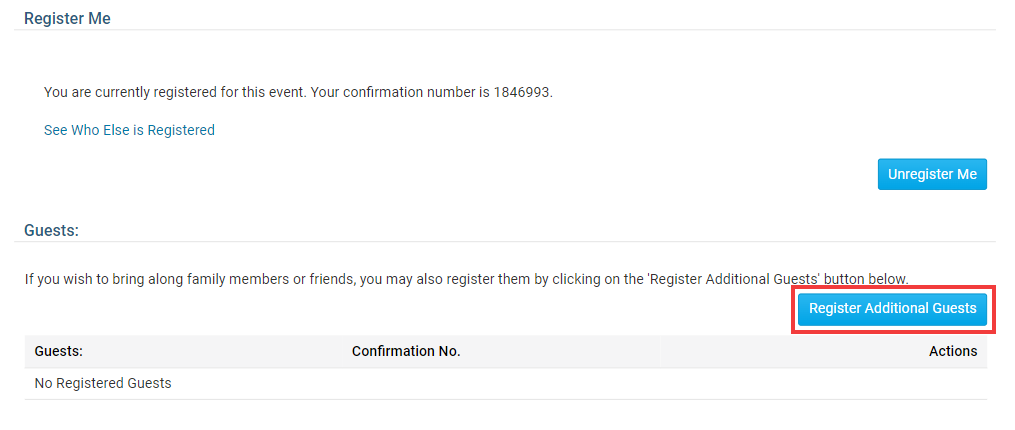1015x430 pixels.
Task: Click the 'Your confirmation number is' text
Action: click(x=399, y=92)
